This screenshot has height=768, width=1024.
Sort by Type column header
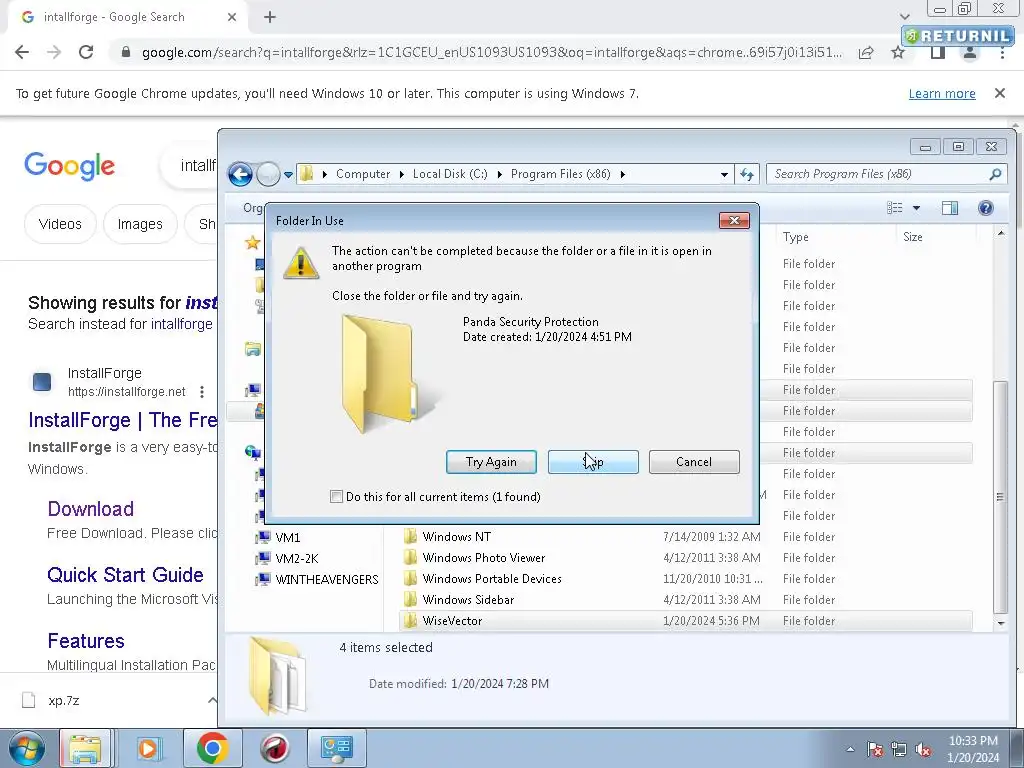click(x=795, y=237)
